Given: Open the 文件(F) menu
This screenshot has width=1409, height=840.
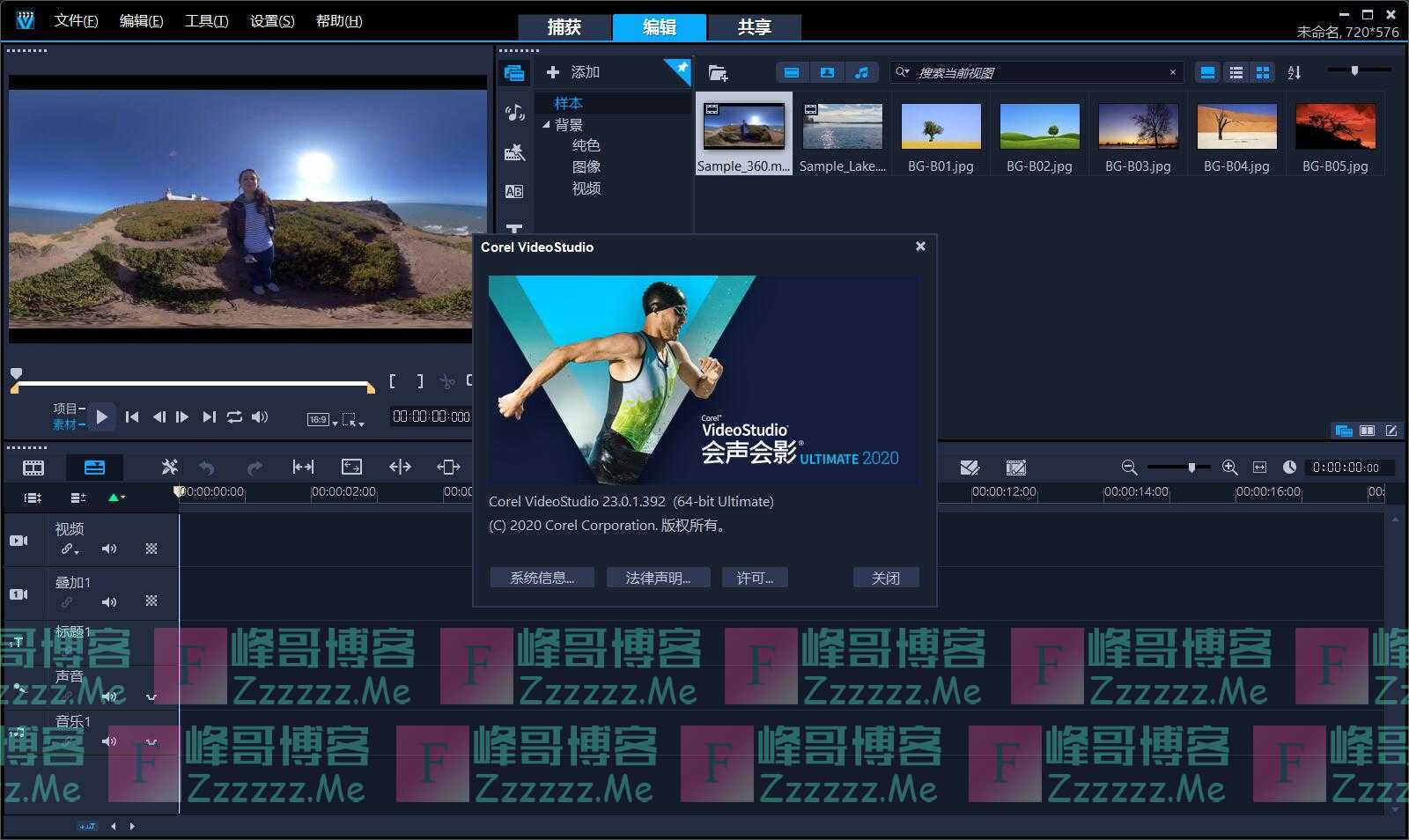Looking at the screenshot, I should click(x=76, y=21).
